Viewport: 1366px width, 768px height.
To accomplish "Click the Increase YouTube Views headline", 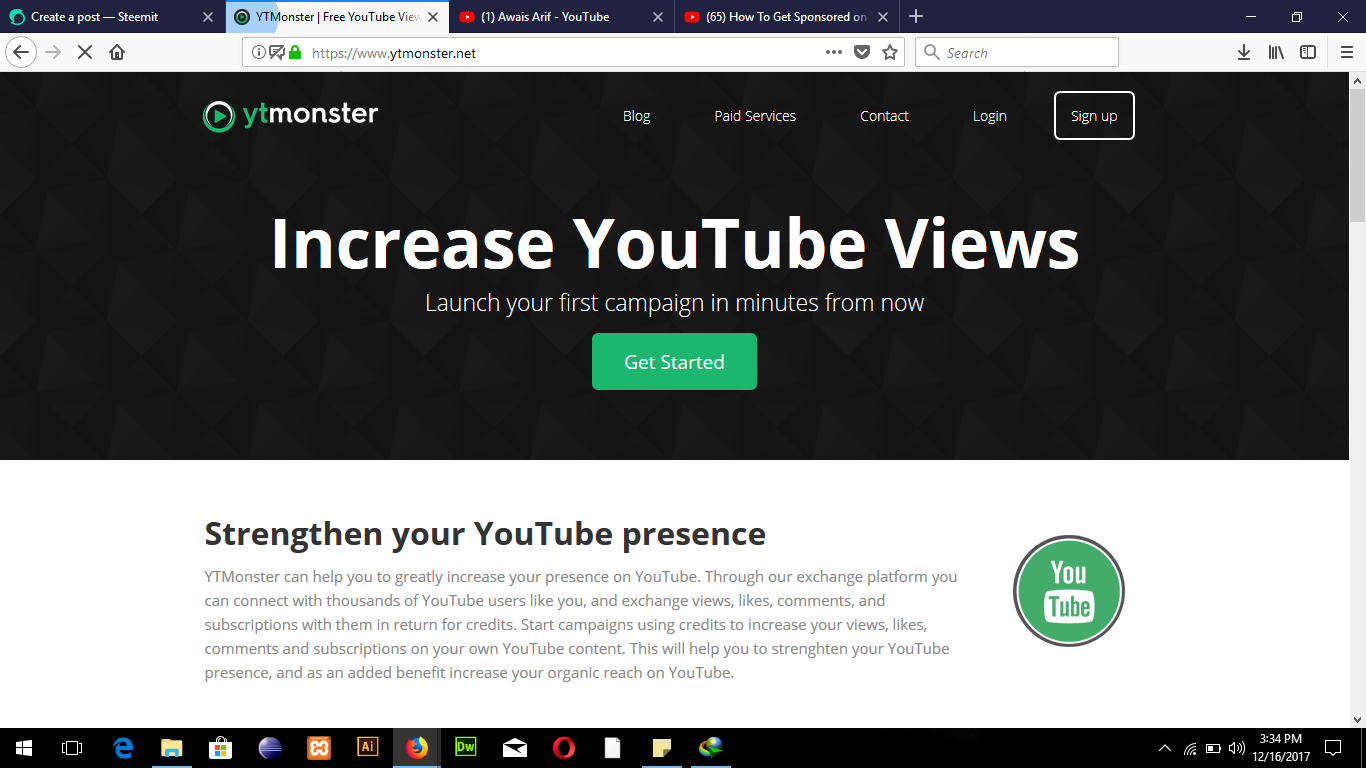I will point(674,245).
